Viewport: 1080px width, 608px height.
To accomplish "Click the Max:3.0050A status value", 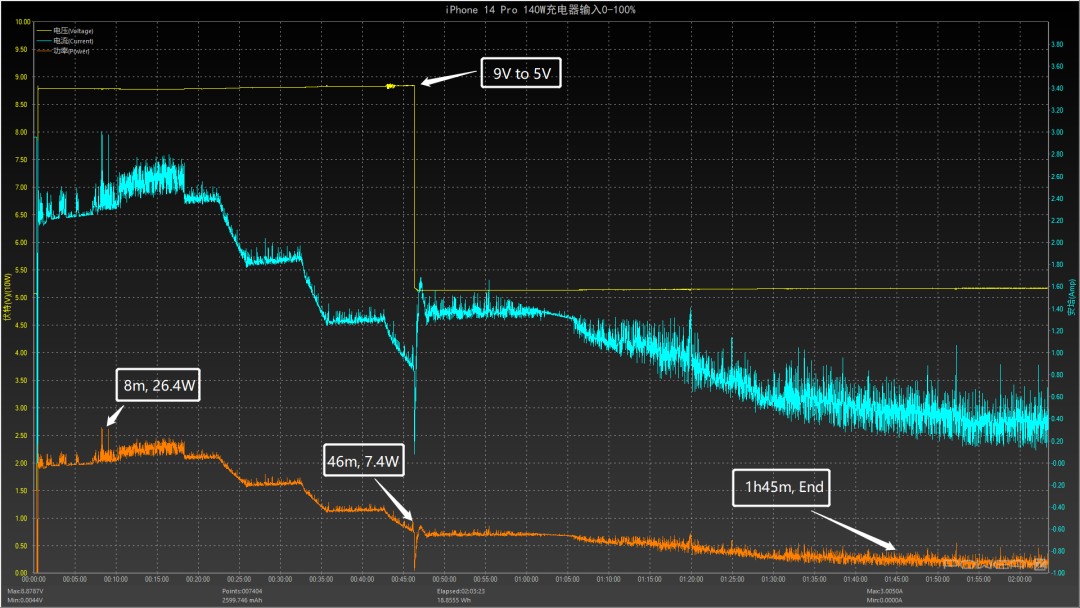I will tap(885, 591).
